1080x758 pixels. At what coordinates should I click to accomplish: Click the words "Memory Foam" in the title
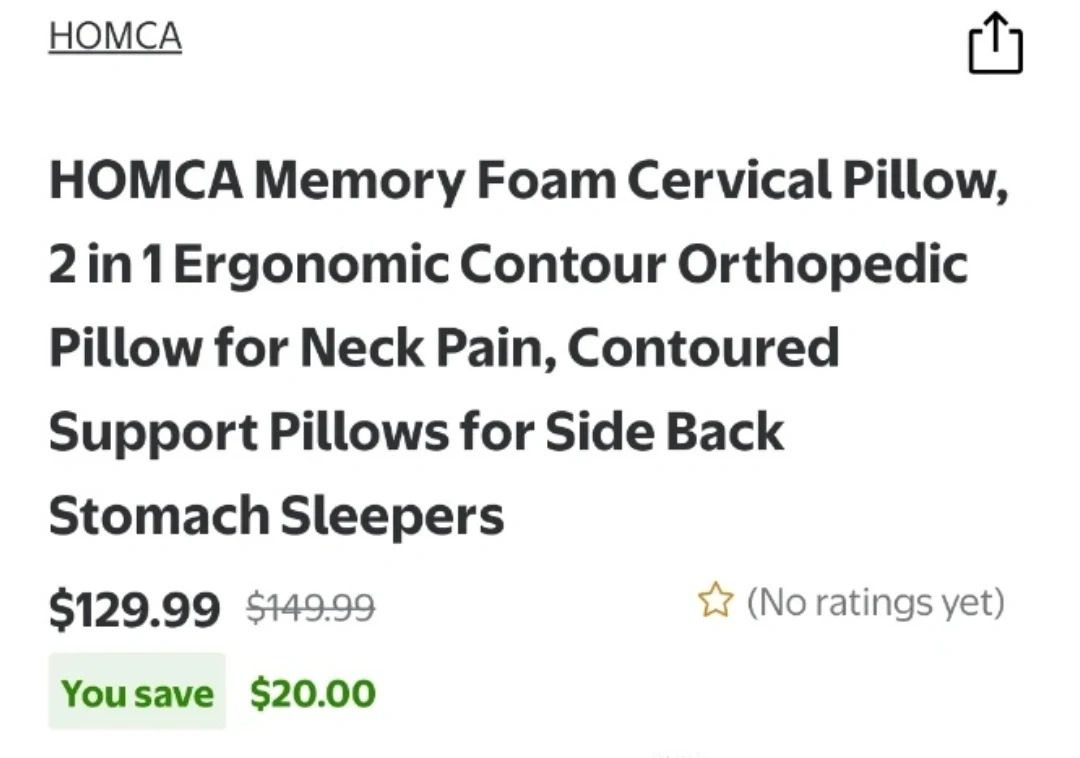[433, 181]
